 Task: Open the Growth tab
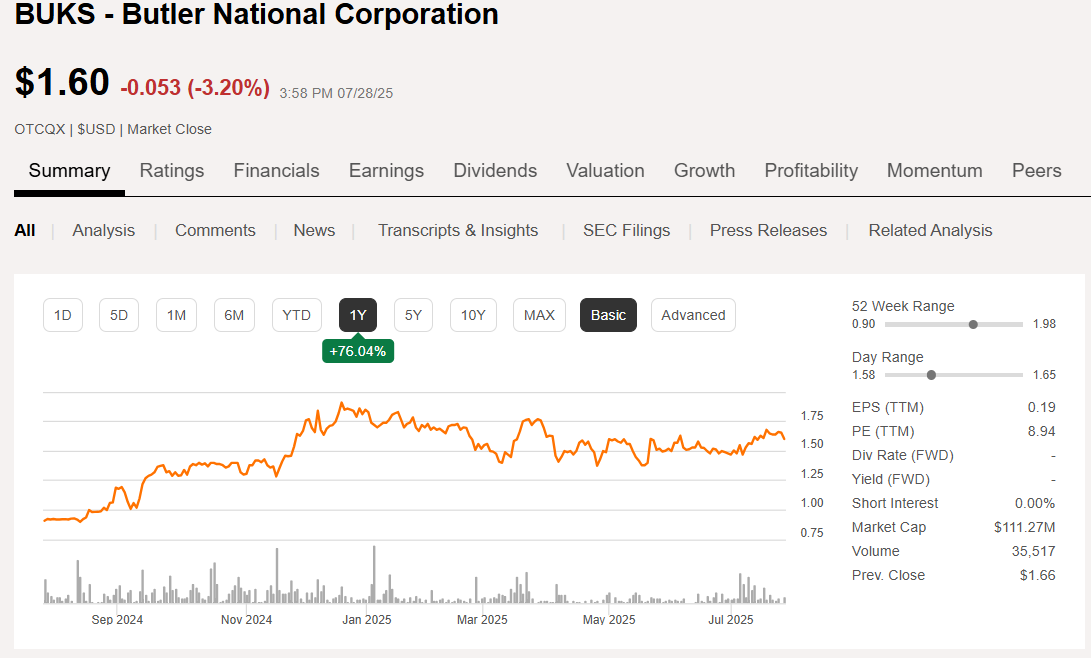(x=704, y=171)
